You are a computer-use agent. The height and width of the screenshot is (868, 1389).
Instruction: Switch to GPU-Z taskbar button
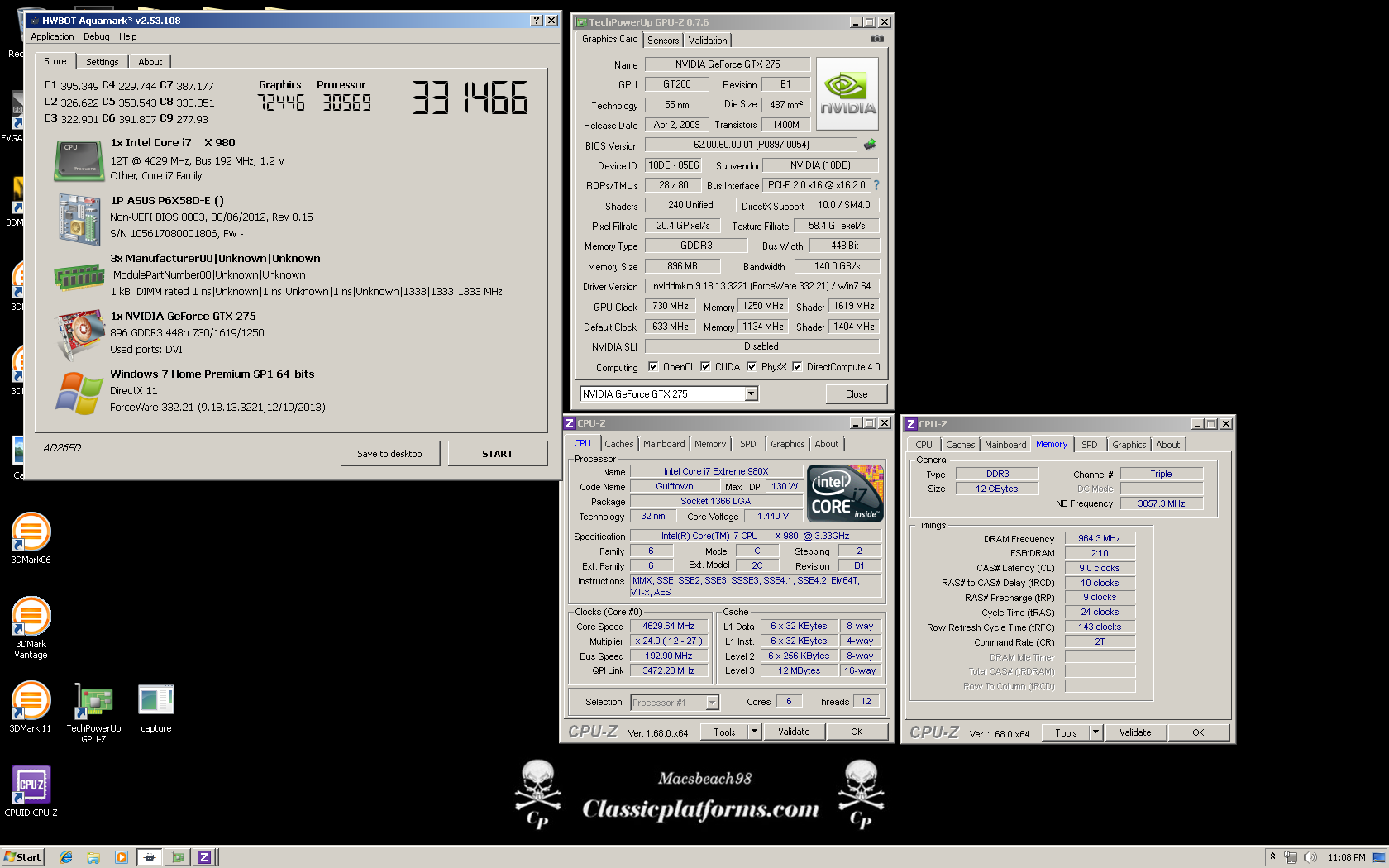coord(178,857)
